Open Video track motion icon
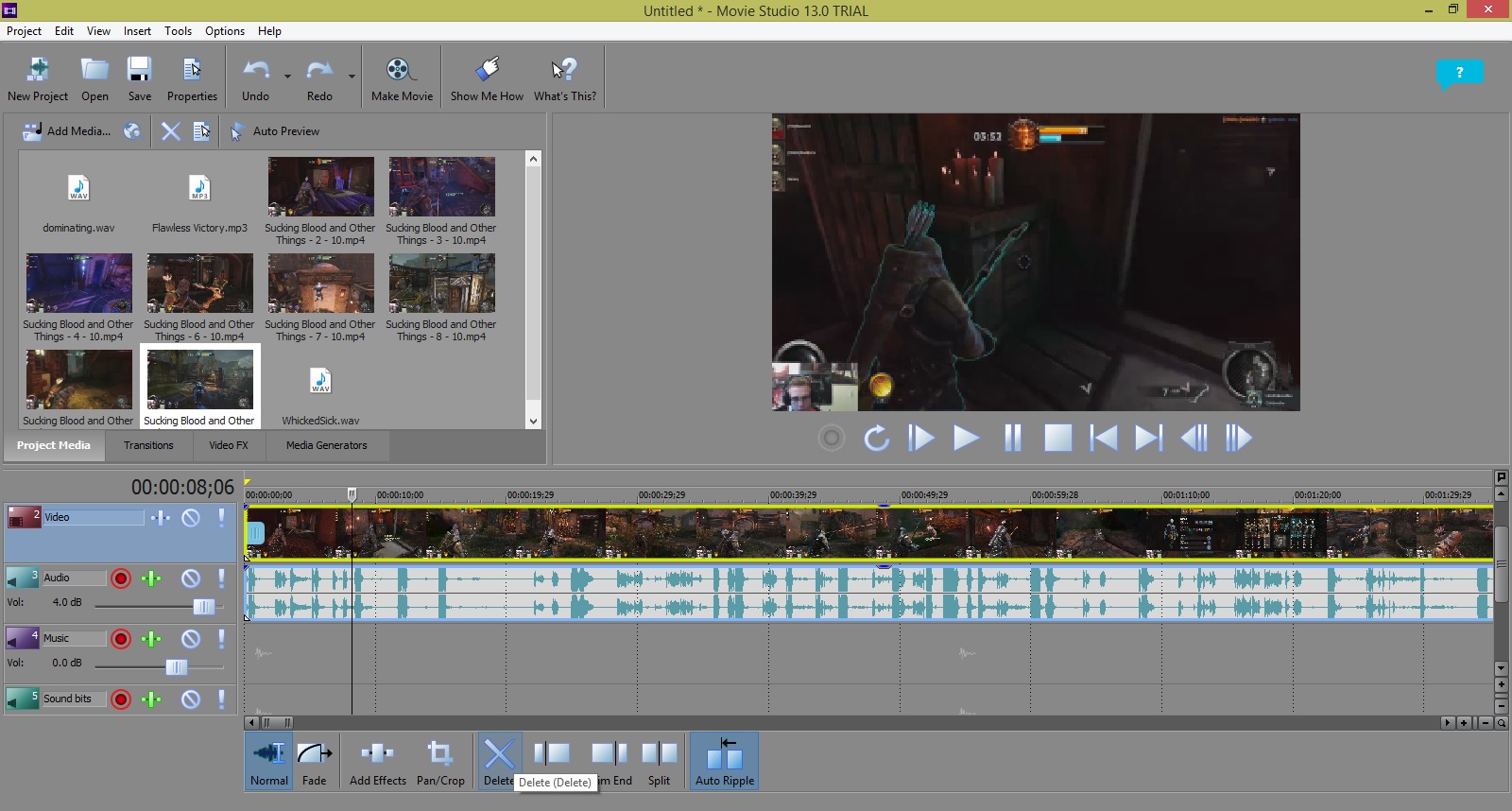 tap(161, 517)
